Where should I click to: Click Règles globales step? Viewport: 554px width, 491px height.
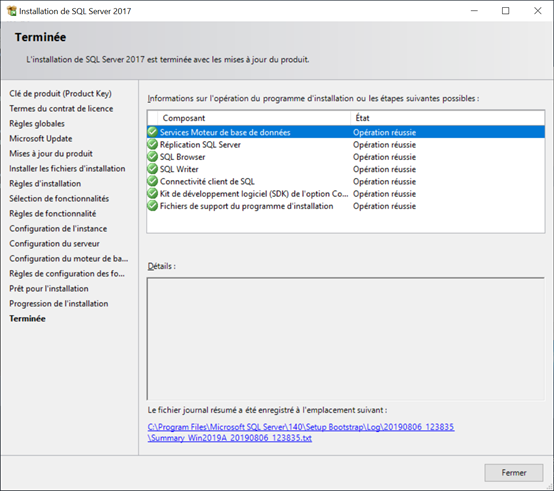(x=37, y=124)
